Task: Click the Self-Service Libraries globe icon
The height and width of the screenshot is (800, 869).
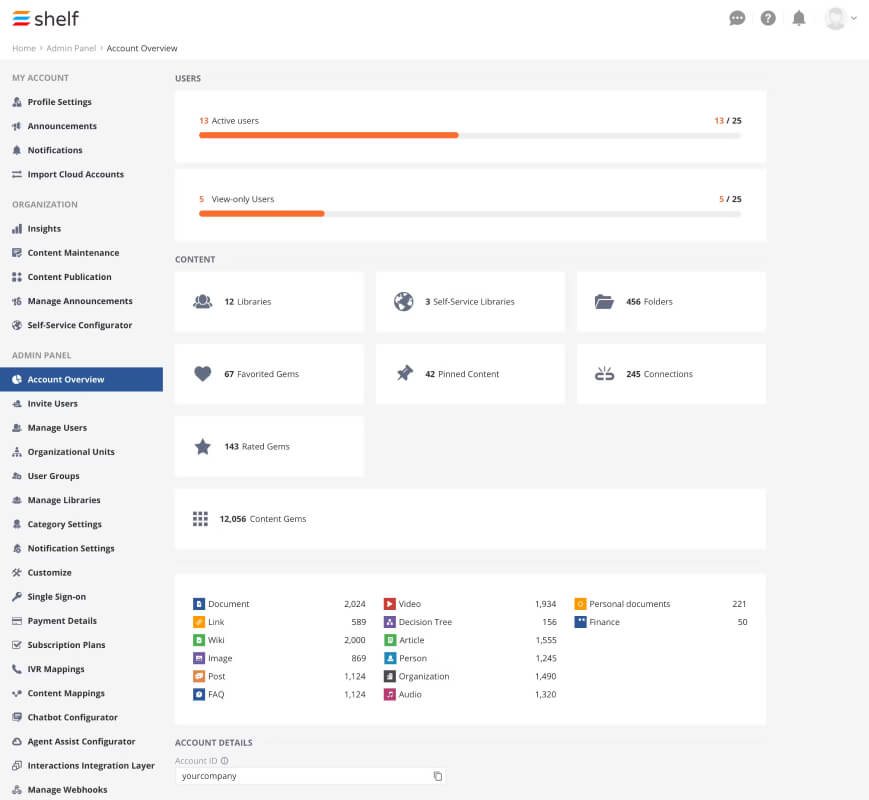Action: point(403,301)
